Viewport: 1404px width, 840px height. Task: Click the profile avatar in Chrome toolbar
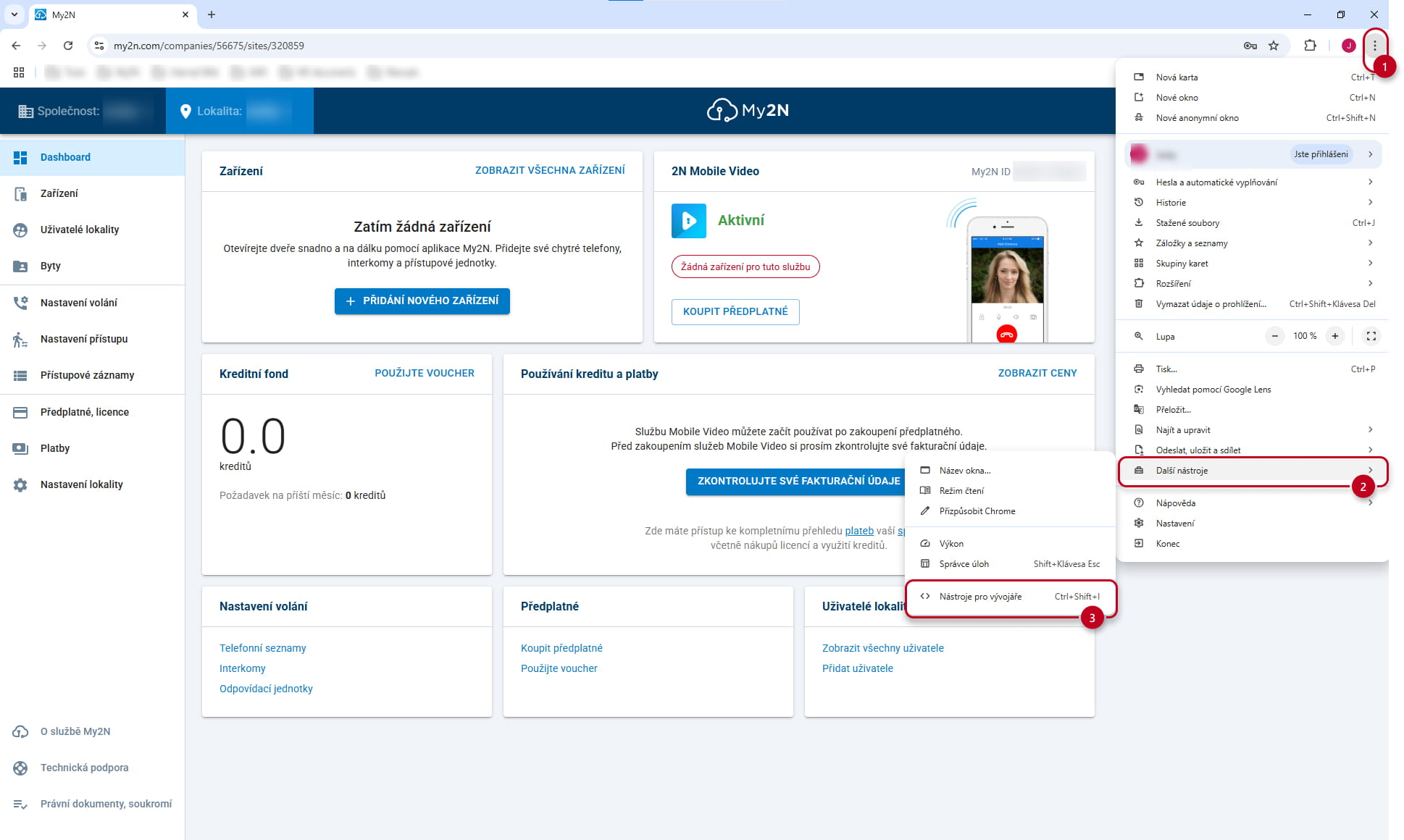[x=1348, y=46]
